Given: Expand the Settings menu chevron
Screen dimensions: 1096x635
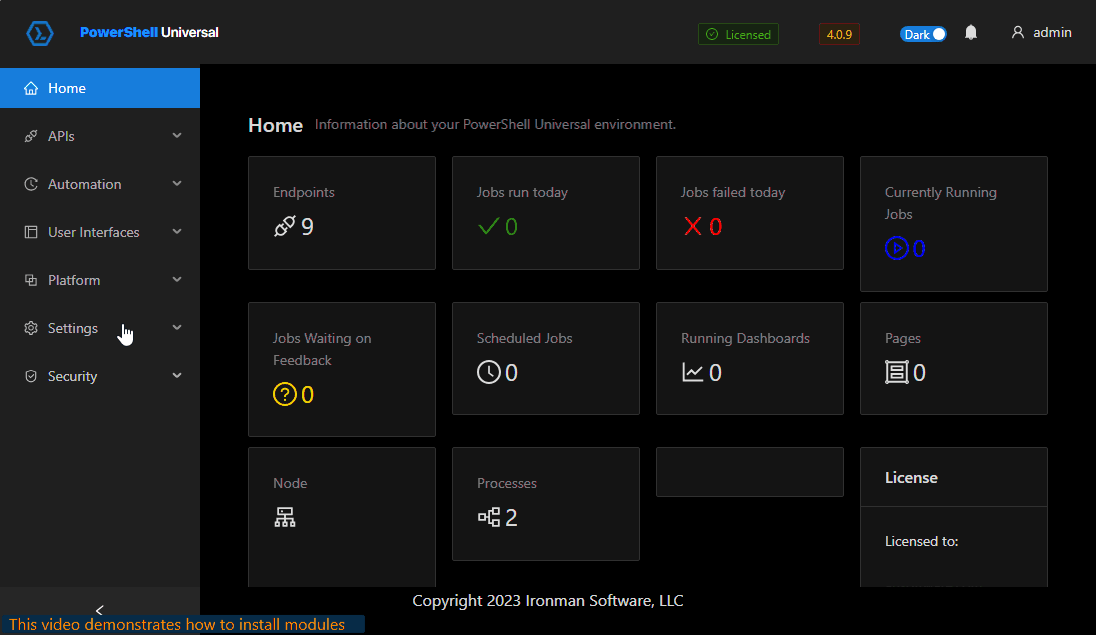Looking at the screenshot, I should 177,327.
